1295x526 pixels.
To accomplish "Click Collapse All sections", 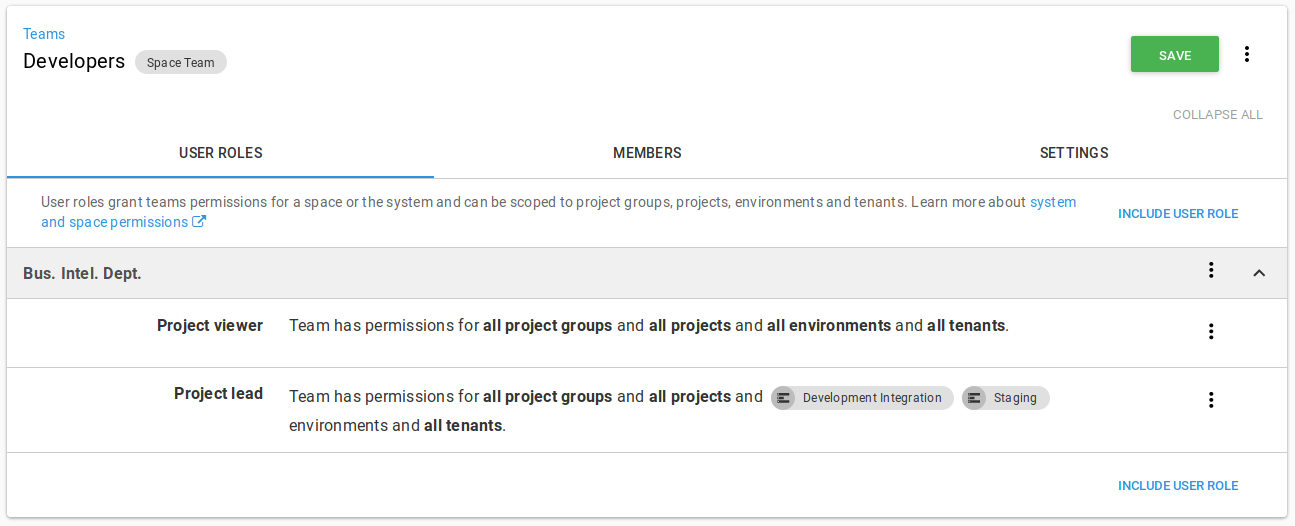I will click(x=1217, y=115).
